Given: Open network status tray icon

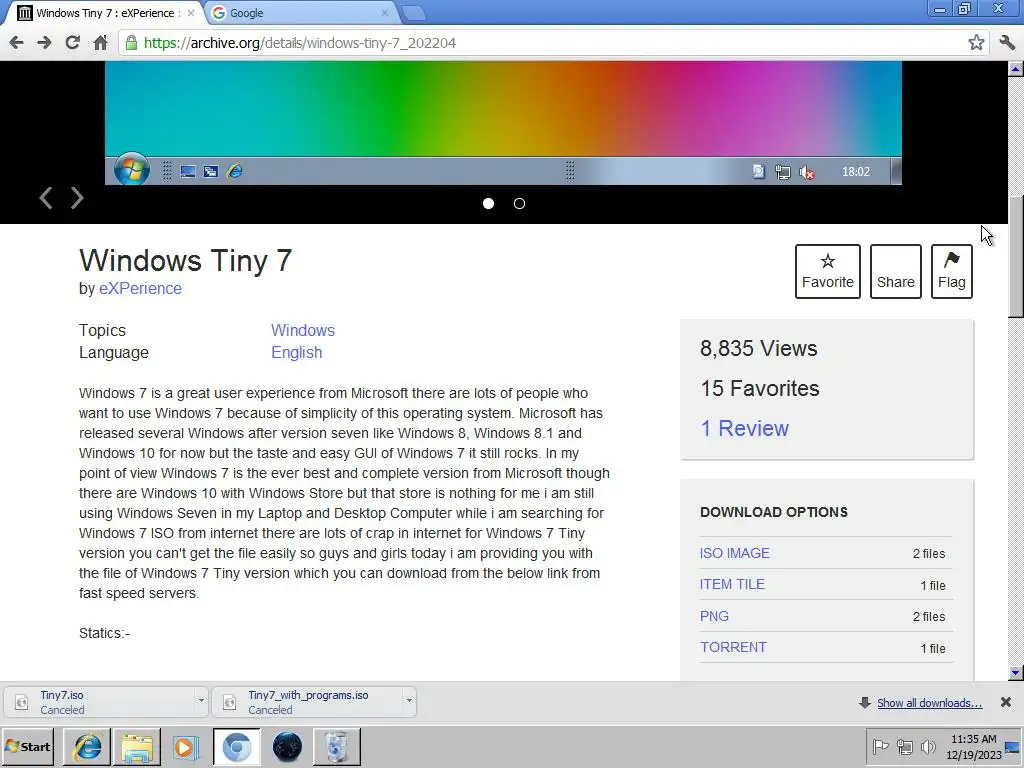Looking at the screenshot, I should 904,746.
